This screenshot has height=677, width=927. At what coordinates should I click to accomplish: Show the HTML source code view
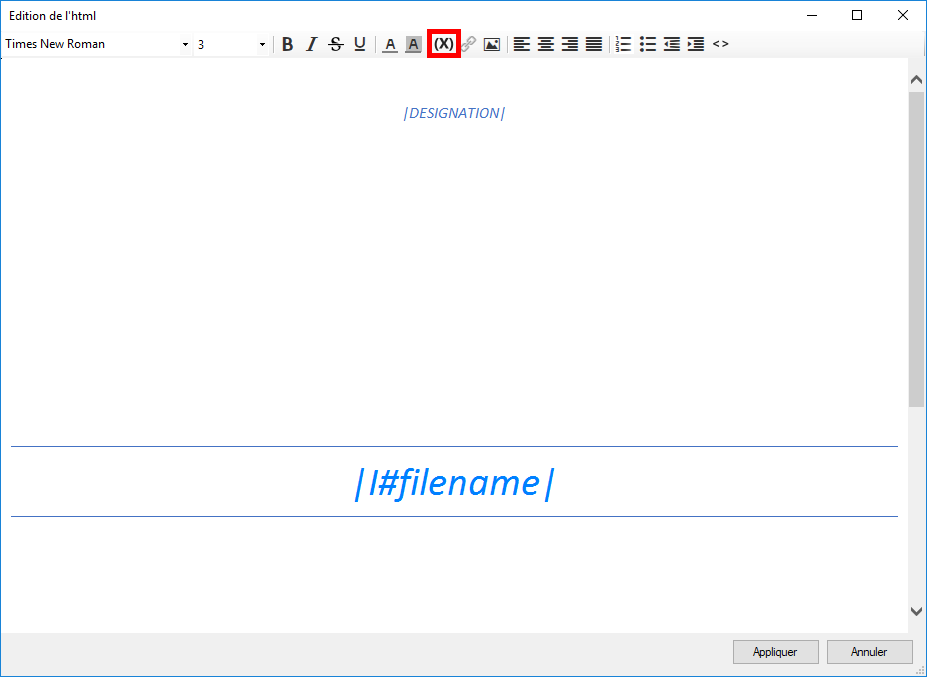[721, 44]
